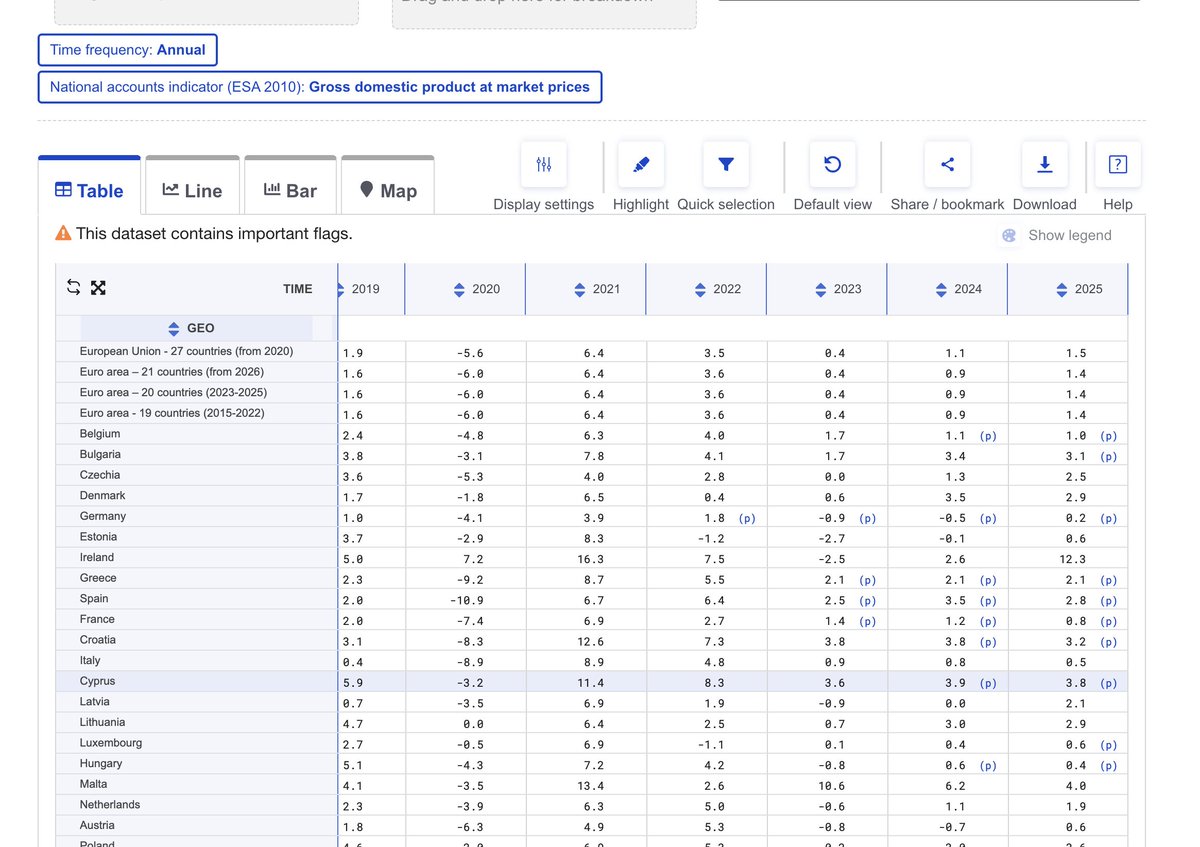Screen dimensions: 1200x847
Task: Select the European Union - 27 countries row
Action: (187, 352)
